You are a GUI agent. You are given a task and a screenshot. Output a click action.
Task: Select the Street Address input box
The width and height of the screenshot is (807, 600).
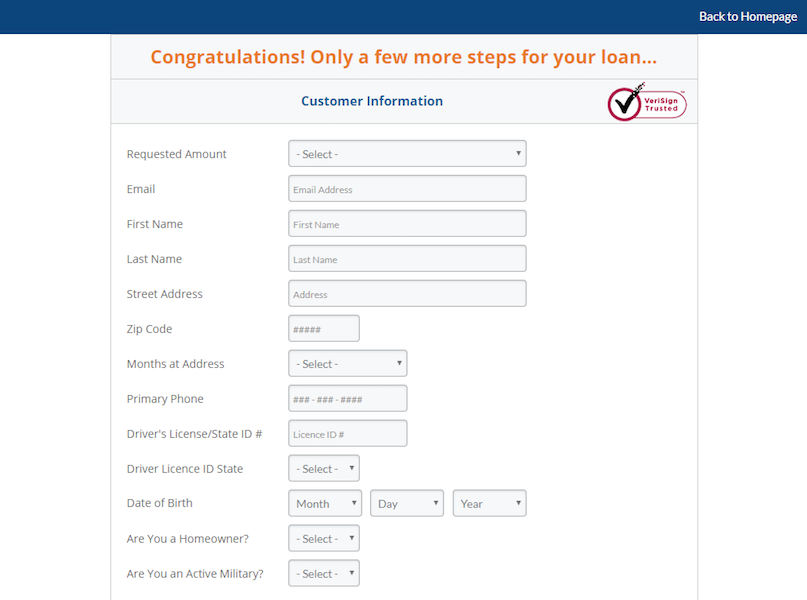tap(407, 294)
